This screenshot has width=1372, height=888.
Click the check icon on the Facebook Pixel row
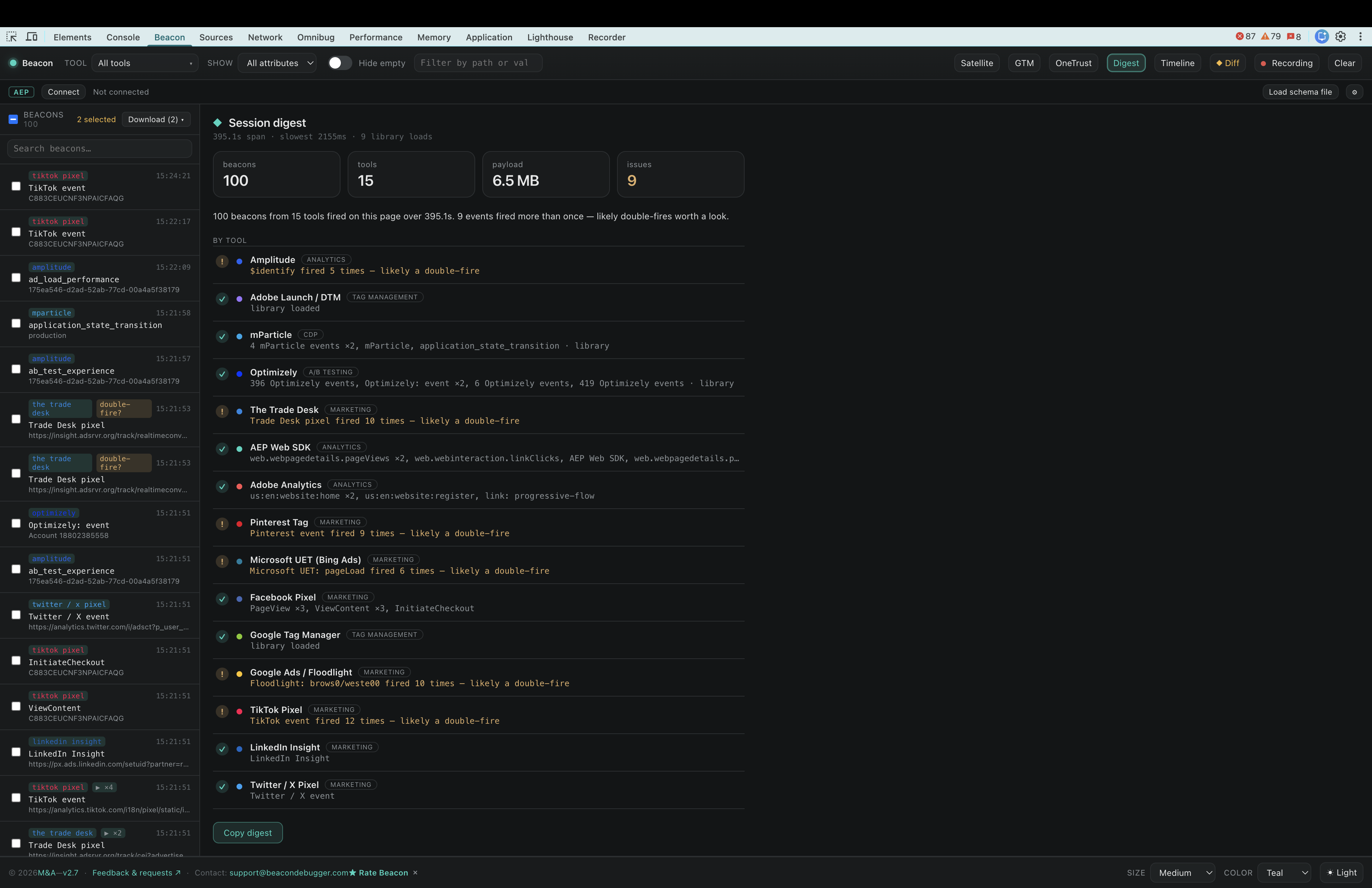coord(222,599)
